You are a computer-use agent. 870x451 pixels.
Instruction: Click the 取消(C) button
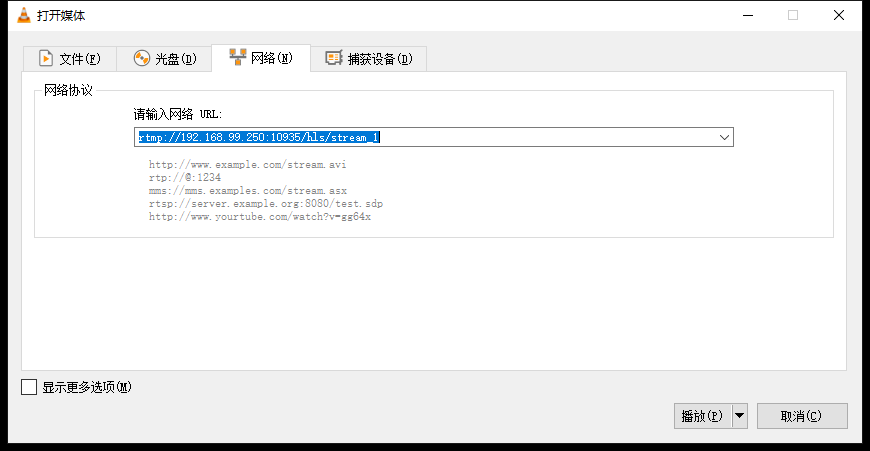click(x=802, y=416)
